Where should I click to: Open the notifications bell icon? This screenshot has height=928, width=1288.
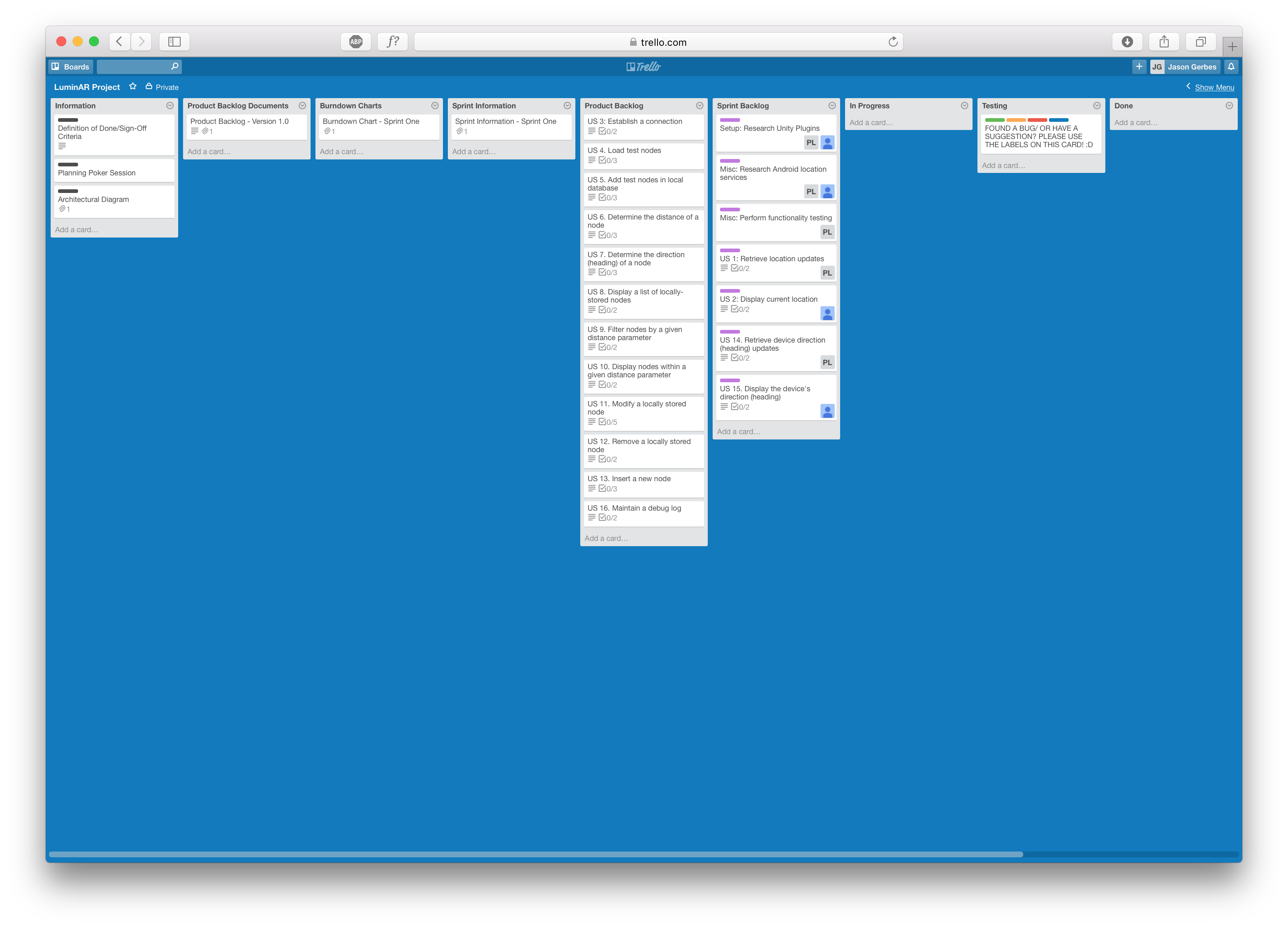click(x=1231, y=67)
